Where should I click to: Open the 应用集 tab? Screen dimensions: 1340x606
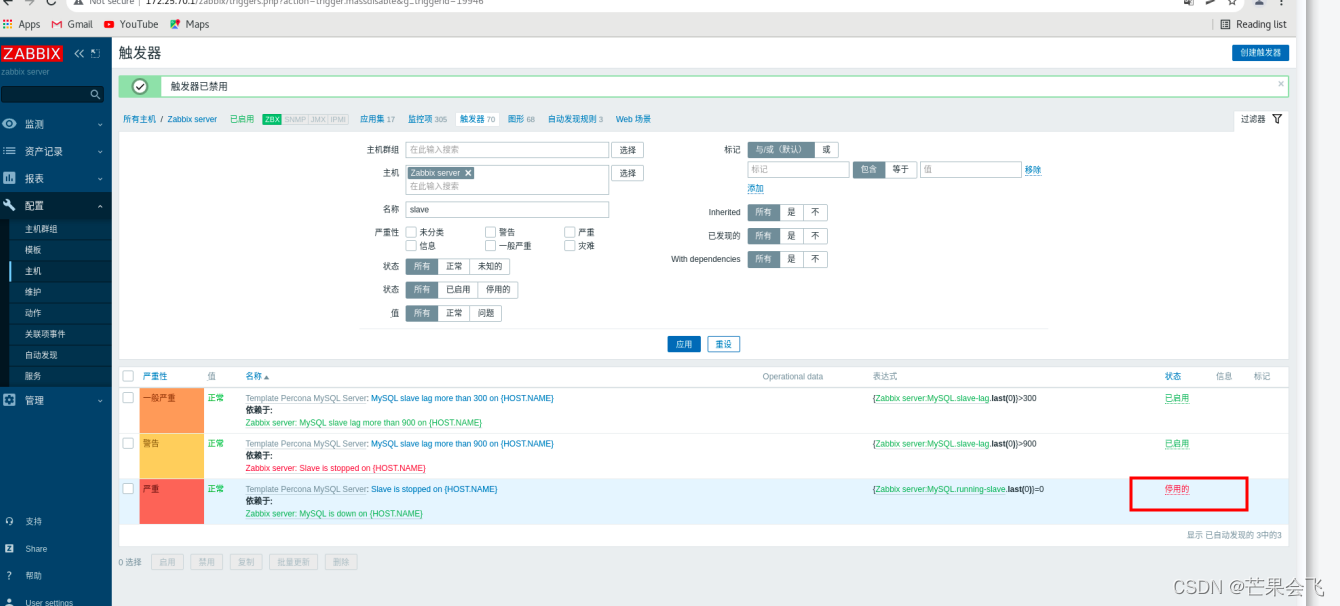coord(377,119)
